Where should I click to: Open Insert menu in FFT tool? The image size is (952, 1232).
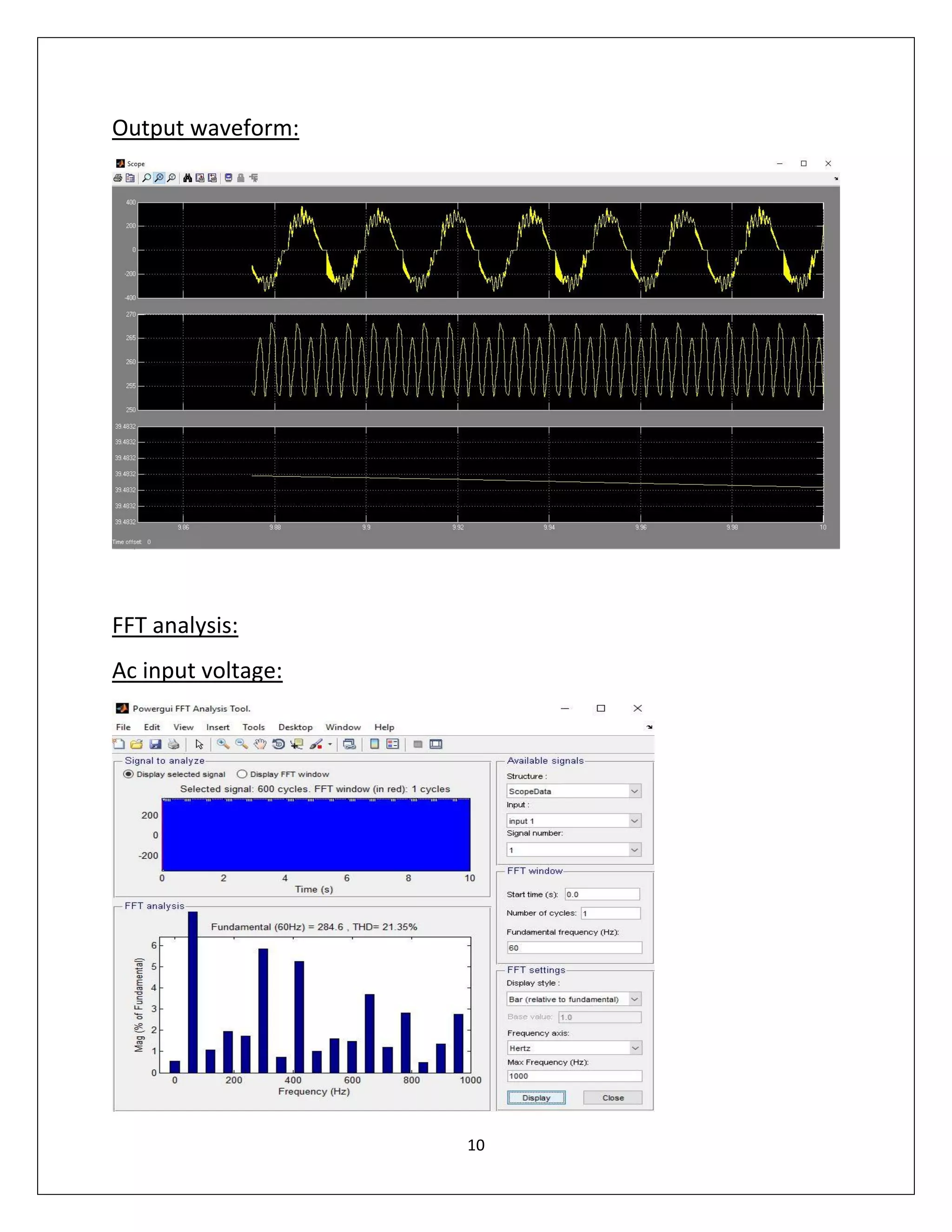point(218,727)
